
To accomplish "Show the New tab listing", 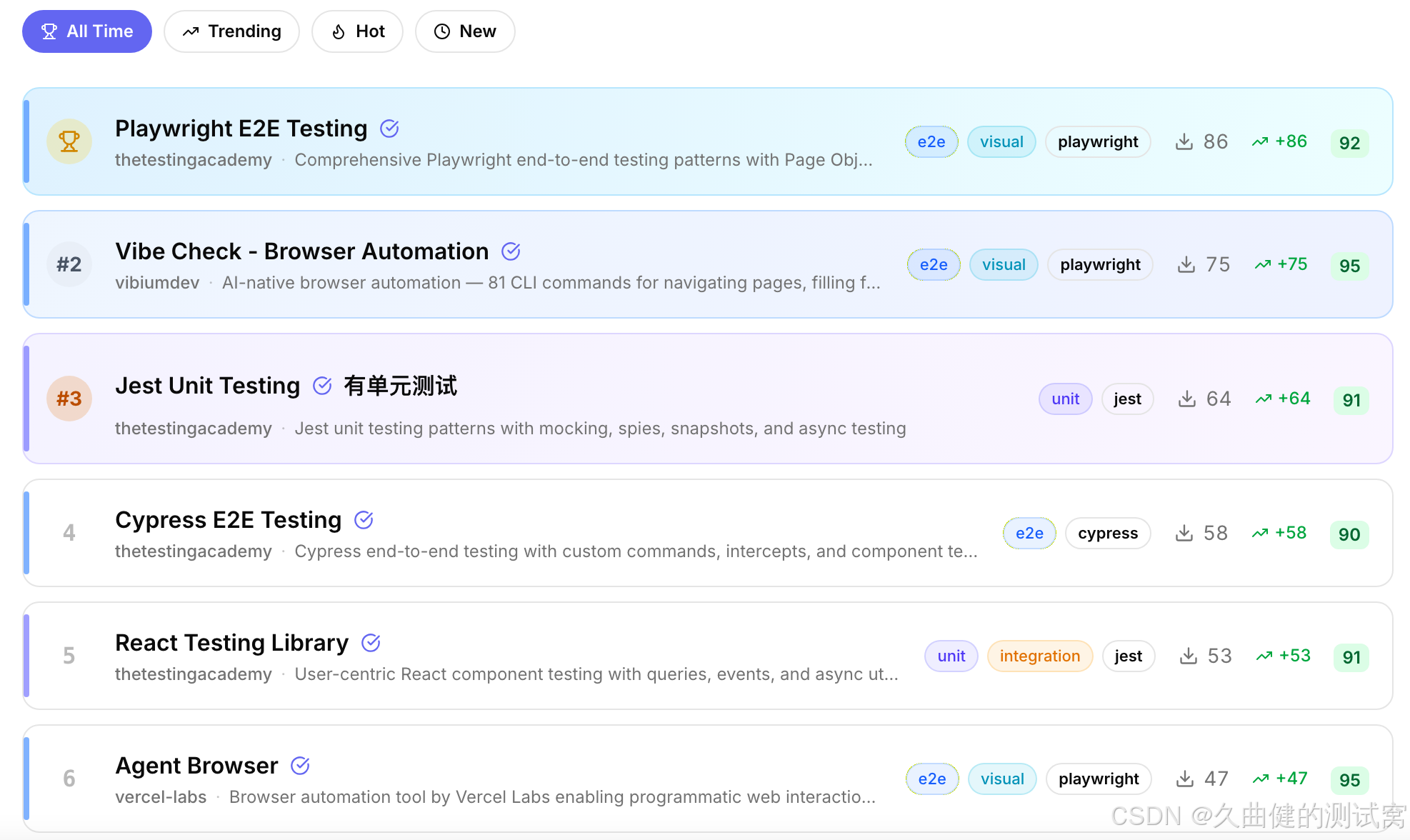I will coord(465,31).
